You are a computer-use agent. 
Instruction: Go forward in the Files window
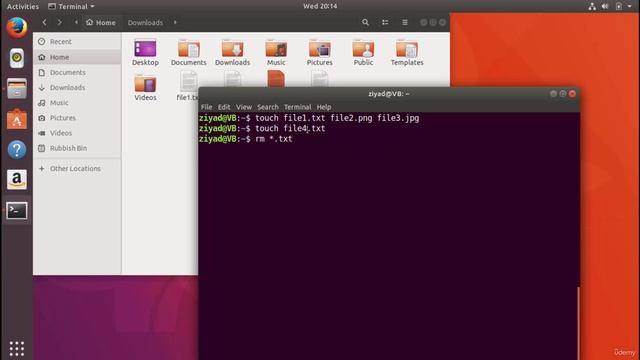[60, 22]
